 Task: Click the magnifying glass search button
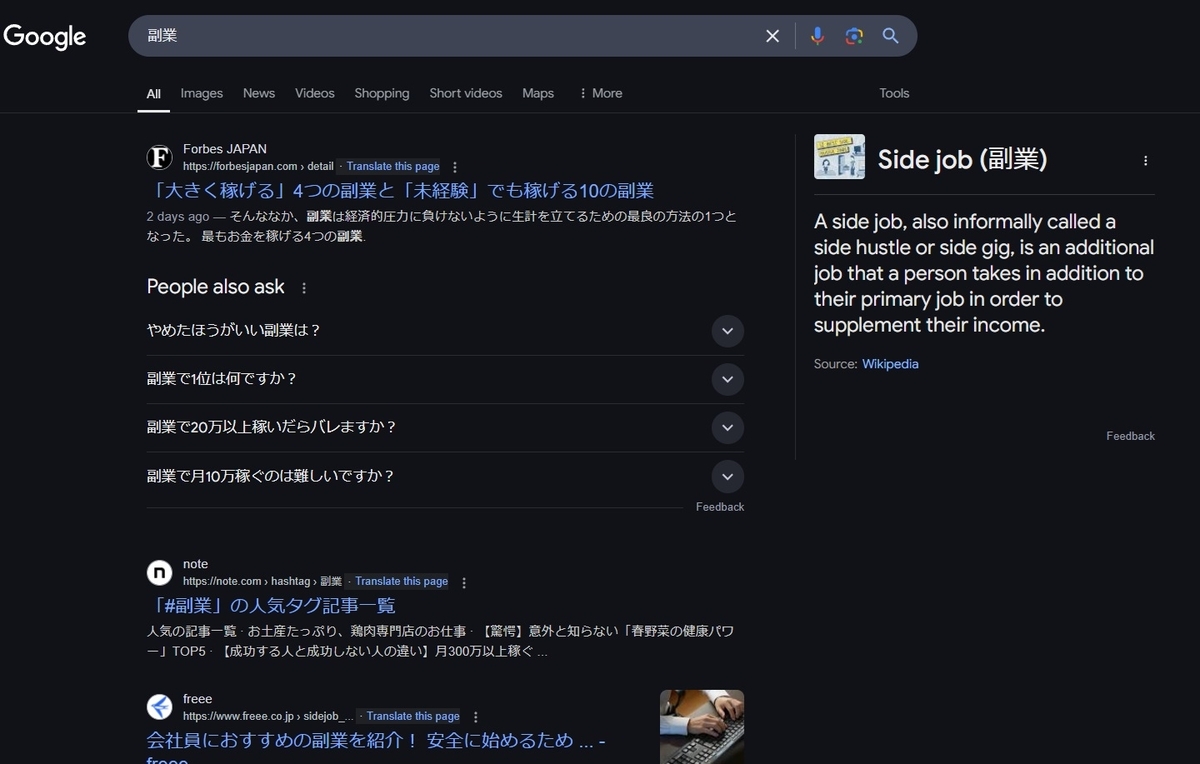(891, 36)
